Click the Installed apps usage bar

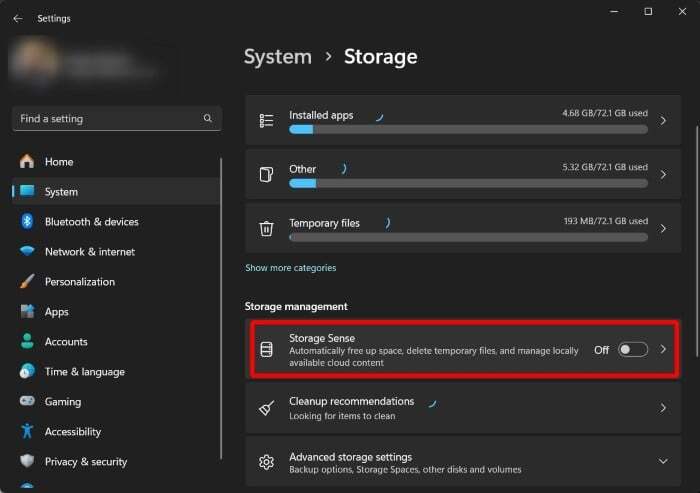click(468, 130)
